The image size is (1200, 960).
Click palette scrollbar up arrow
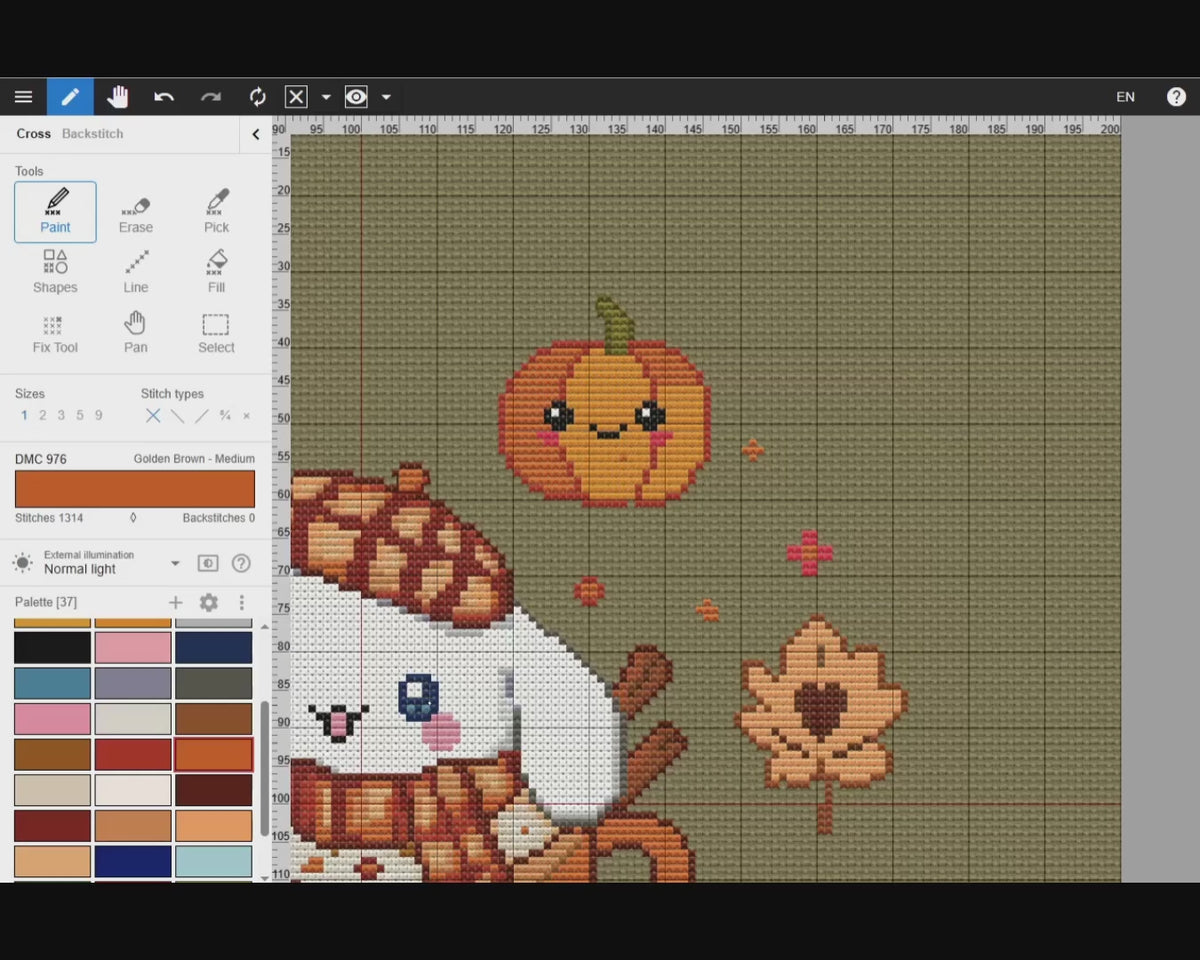264,627
